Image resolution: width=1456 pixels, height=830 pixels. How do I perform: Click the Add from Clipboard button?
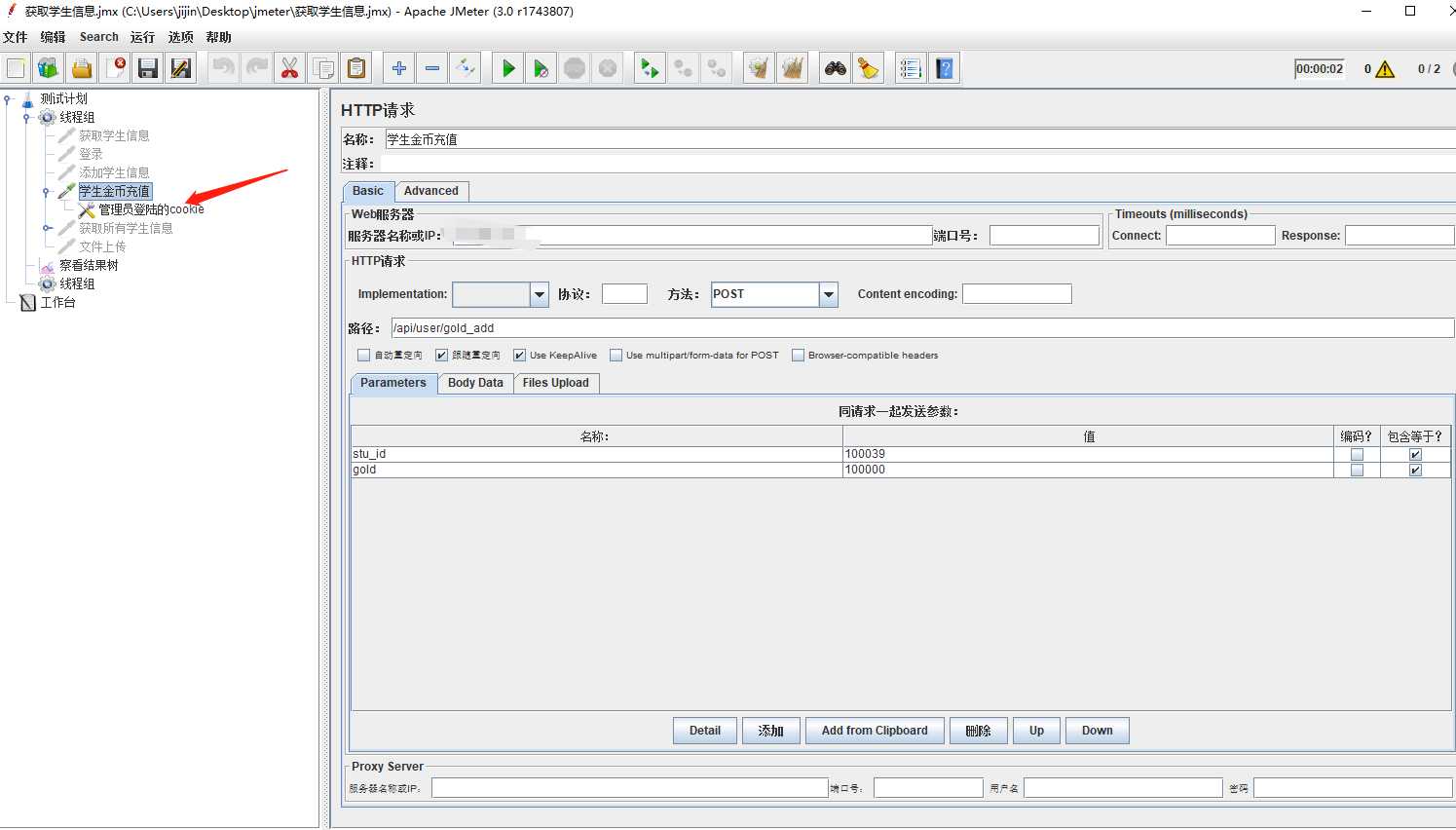(875, 731)
